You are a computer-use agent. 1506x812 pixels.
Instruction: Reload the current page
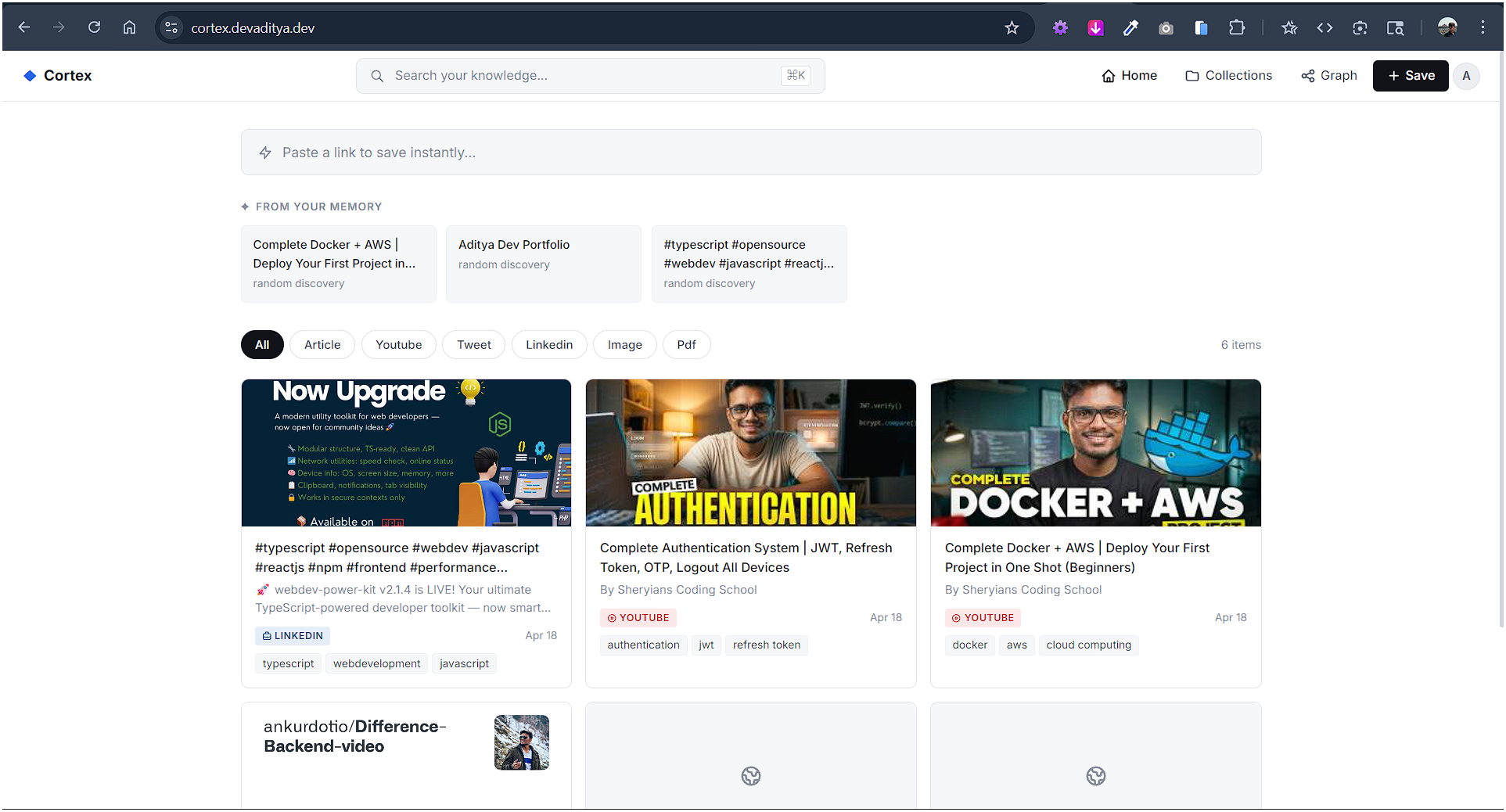pos(94,27)
